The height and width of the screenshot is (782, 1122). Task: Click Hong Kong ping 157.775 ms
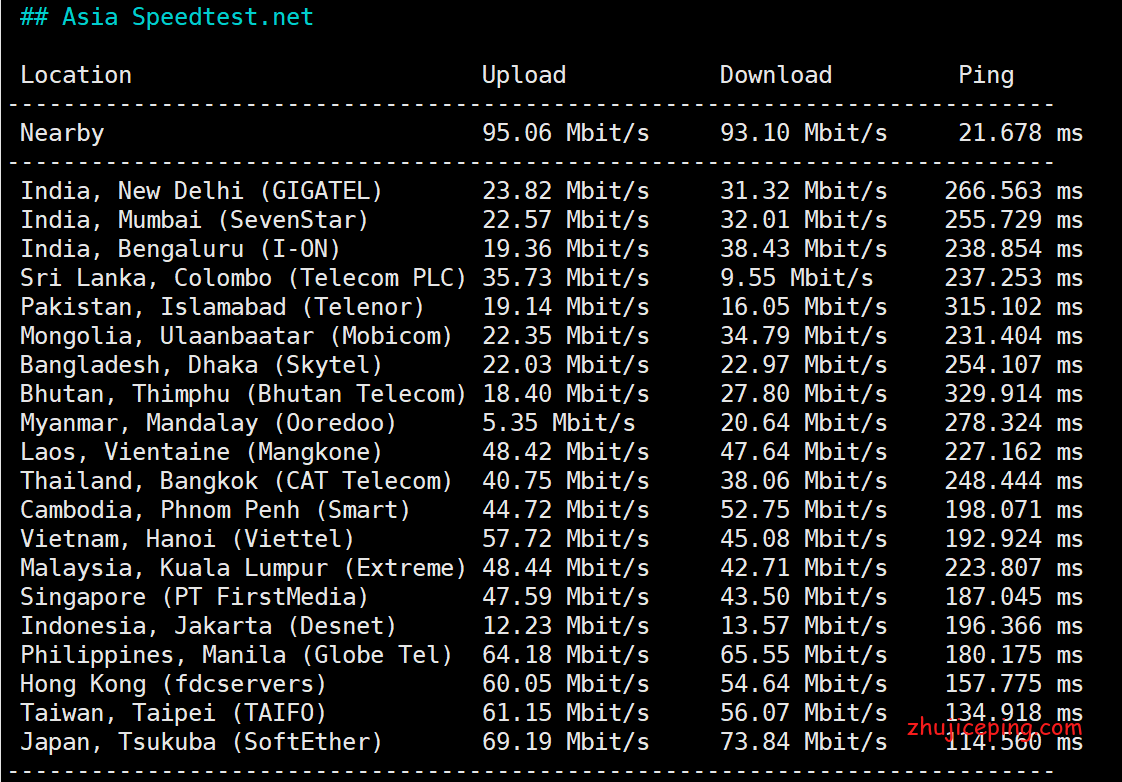coord(1013,683)
